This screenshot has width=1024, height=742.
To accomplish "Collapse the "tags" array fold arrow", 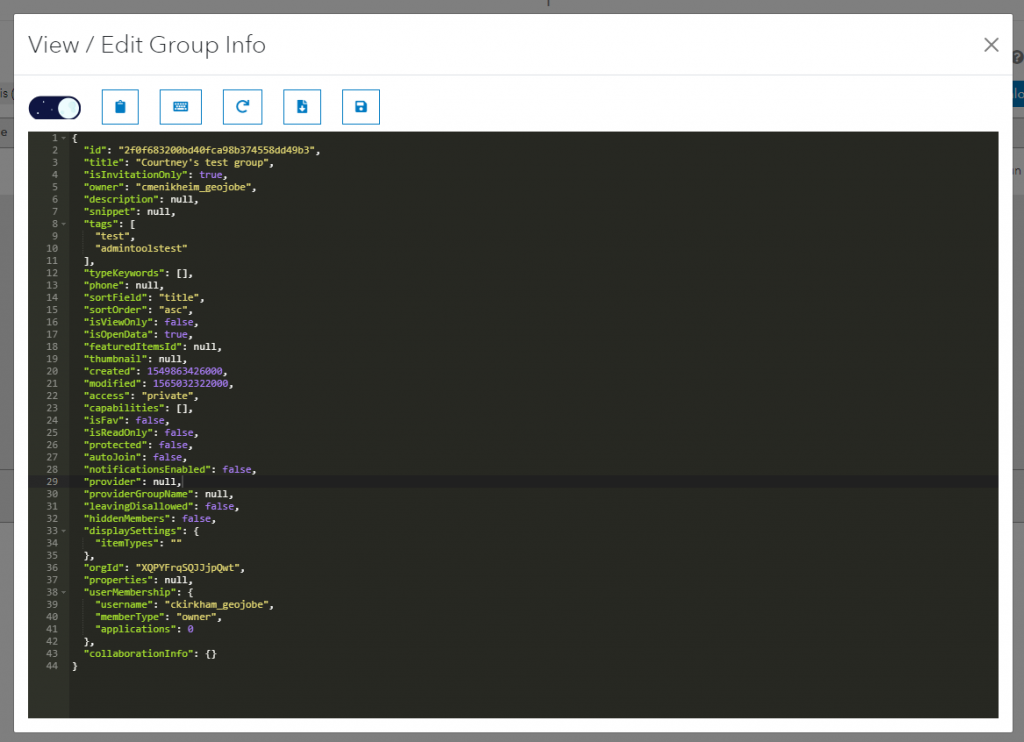I will pos(64,224).
